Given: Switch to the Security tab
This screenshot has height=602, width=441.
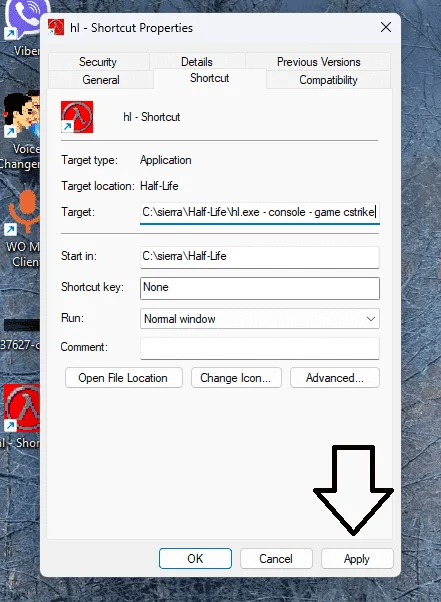Looking at the screenshot, I should point(98,62).
